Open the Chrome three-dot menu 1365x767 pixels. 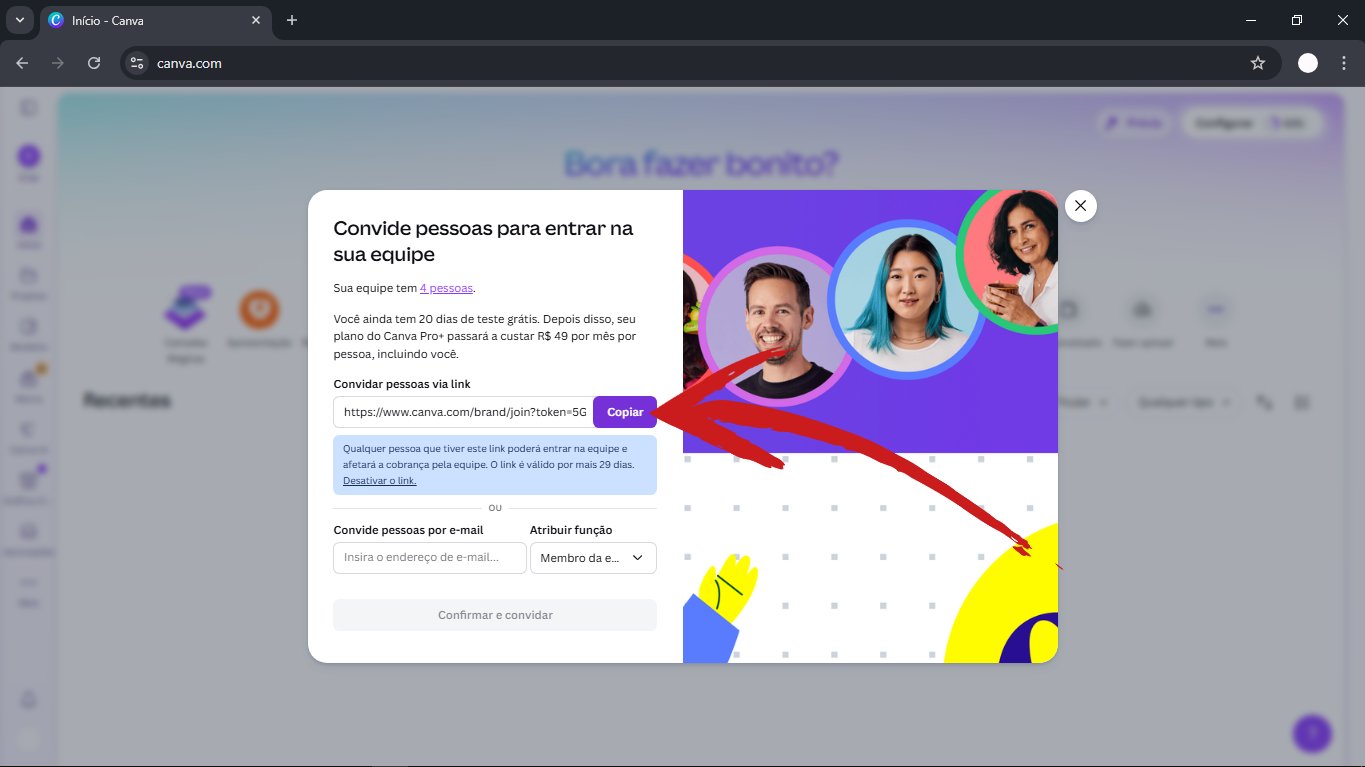(x=1344, y=63)
